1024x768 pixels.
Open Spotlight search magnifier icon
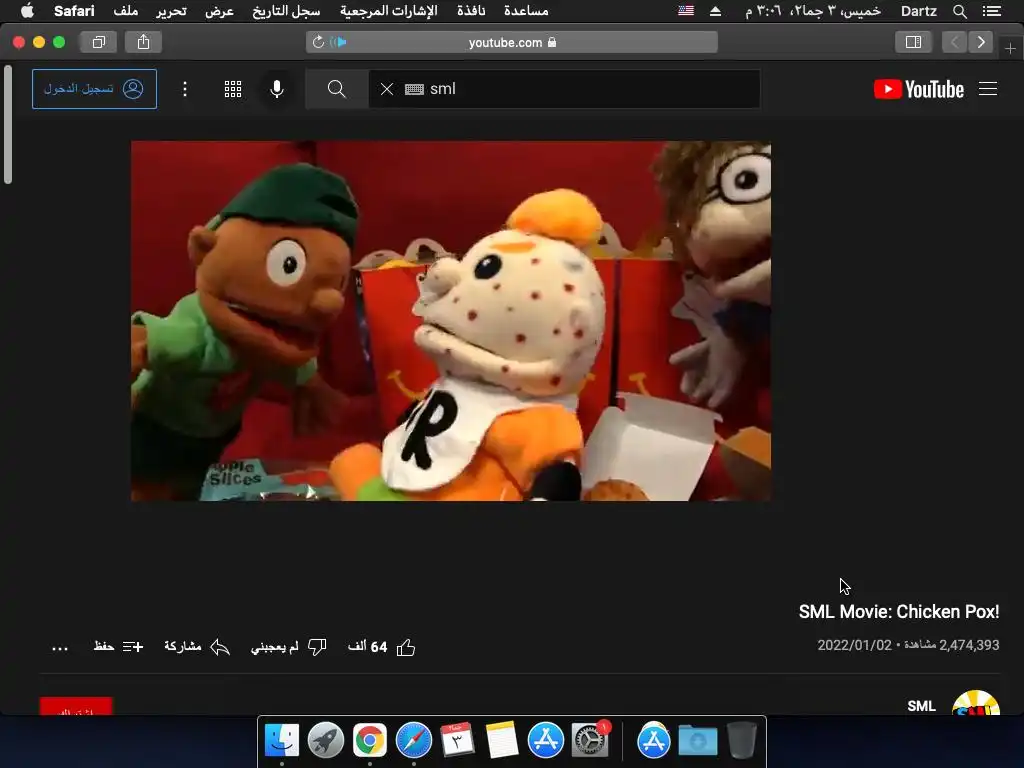pyautogui.click(x=959, y=11)
